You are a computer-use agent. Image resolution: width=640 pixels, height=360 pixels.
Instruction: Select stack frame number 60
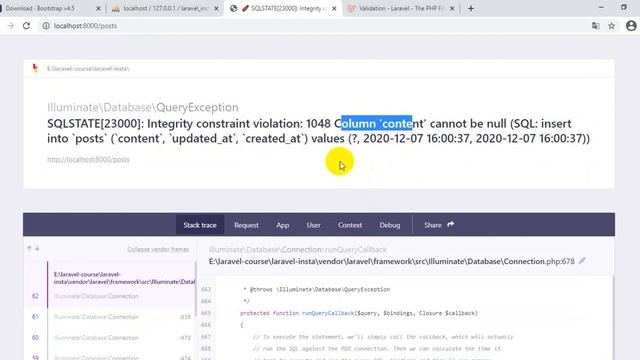(x=110, y=338)
